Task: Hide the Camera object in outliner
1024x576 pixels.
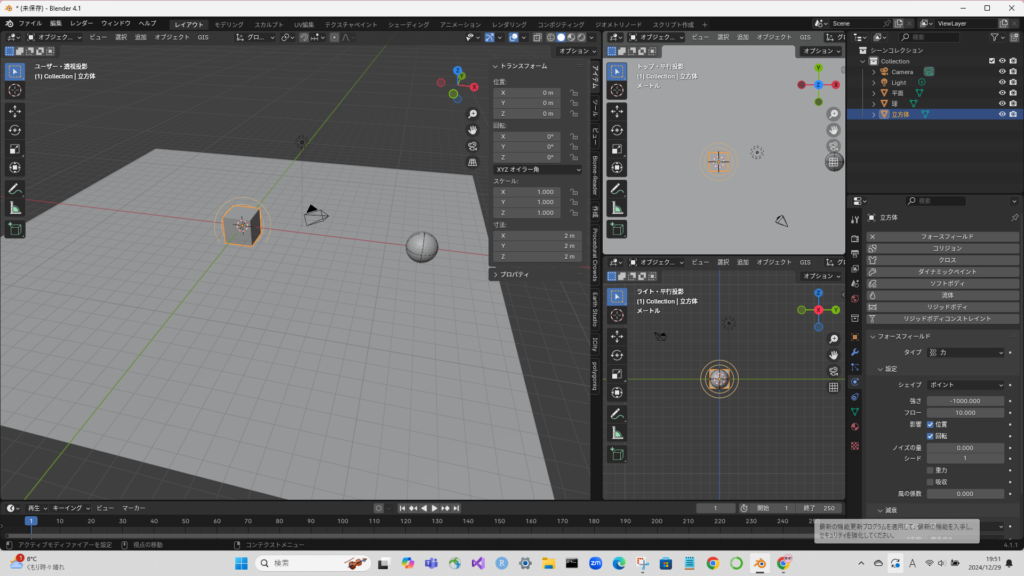Action: click(1001, 72)
